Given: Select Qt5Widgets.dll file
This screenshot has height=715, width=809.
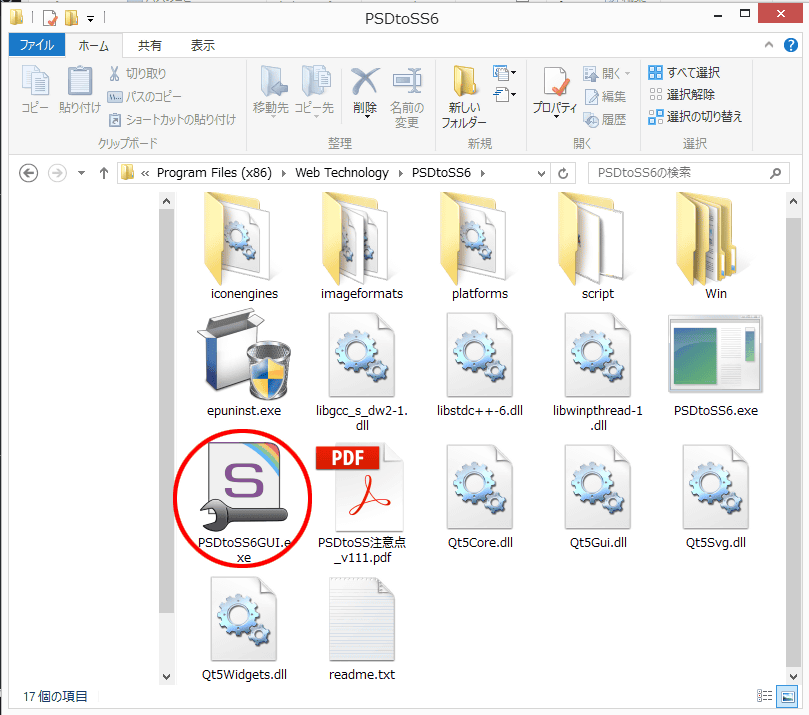Looking at the screenshot, I should (244, 629).
